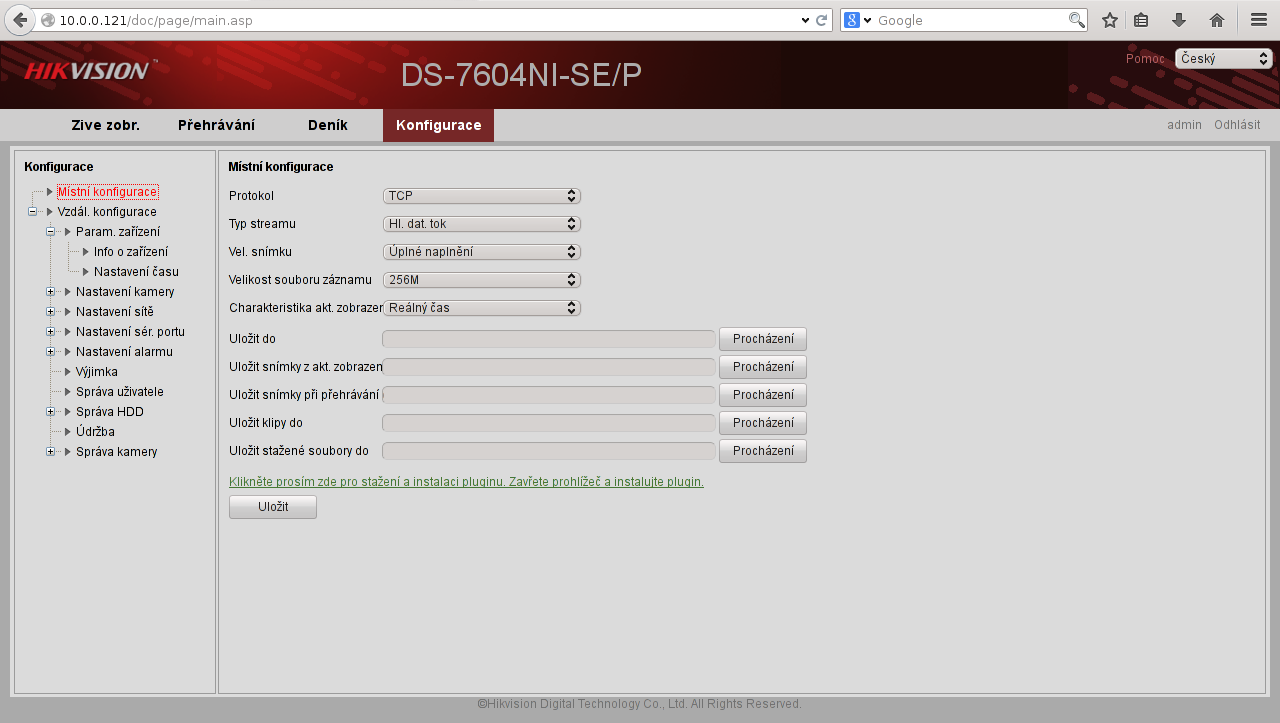Open the Vel. snímku dropdown
This screenshot has height=723, width=1280.
(482, 252)
